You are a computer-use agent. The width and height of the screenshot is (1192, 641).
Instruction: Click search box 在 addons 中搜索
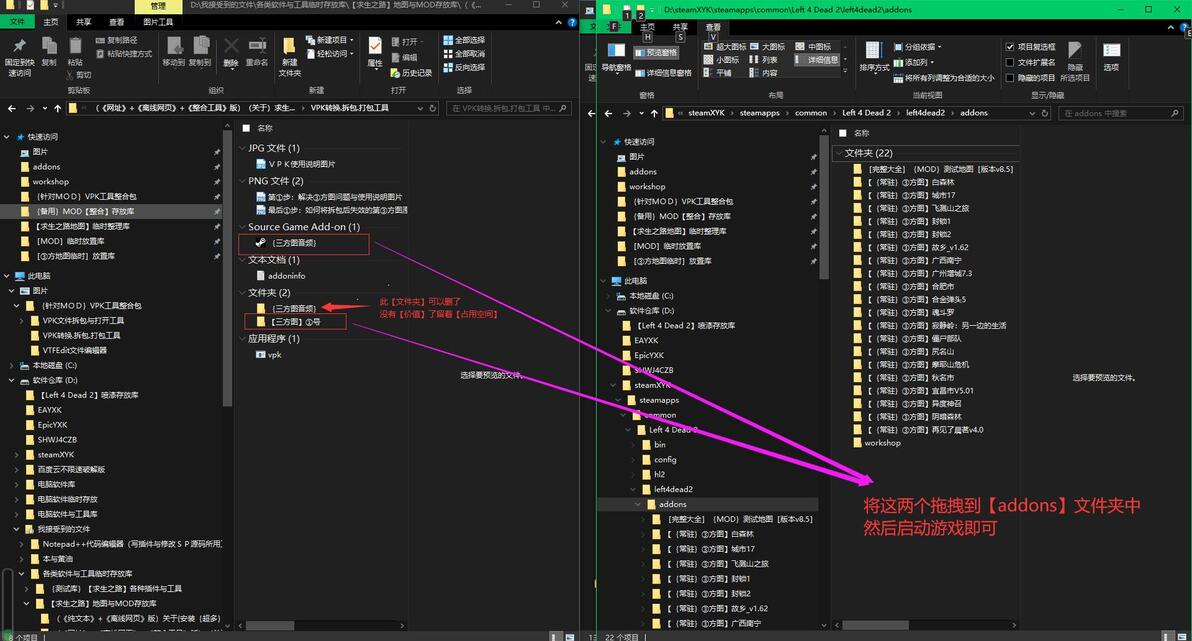(x=1121, y=113)
